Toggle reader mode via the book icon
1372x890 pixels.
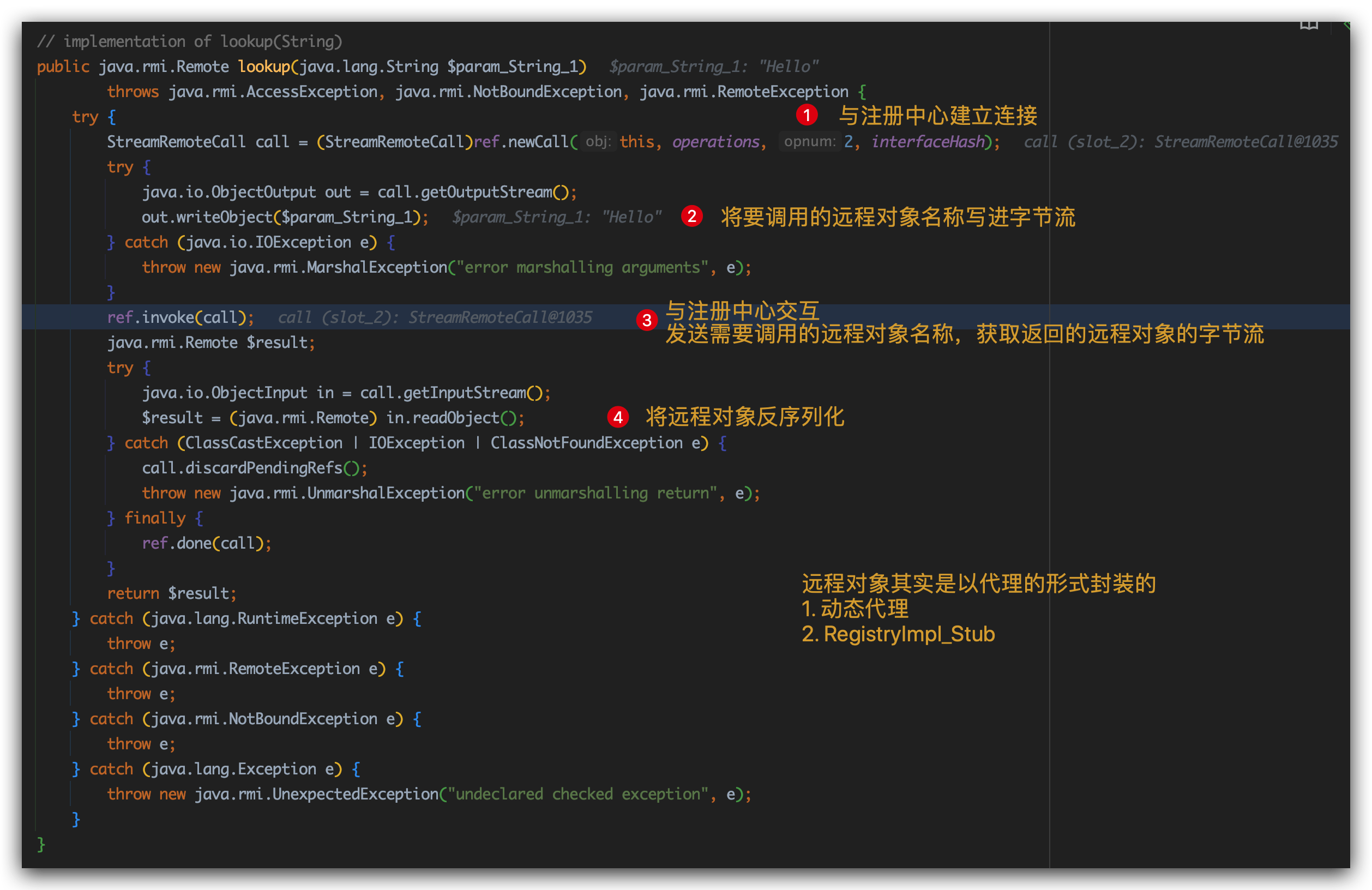[1309, 26]
